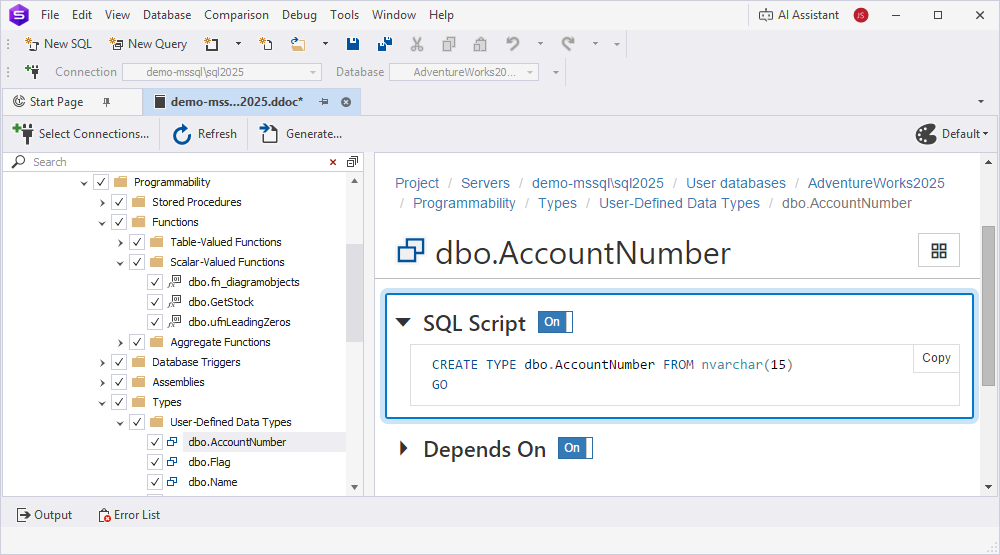This screenshot has width=1000, height=555.
Task: Click the Redo arrow icon
Action: click(x=568, y=44)
